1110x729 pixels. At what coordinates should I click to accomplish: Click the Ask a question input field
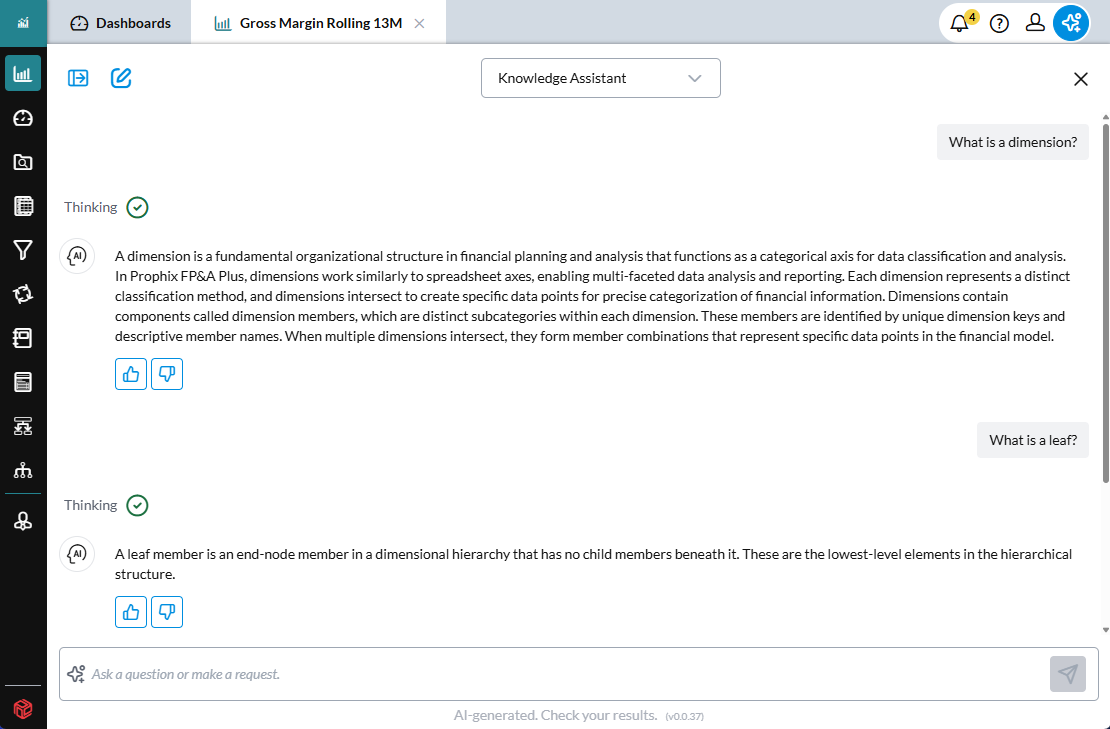560,674
